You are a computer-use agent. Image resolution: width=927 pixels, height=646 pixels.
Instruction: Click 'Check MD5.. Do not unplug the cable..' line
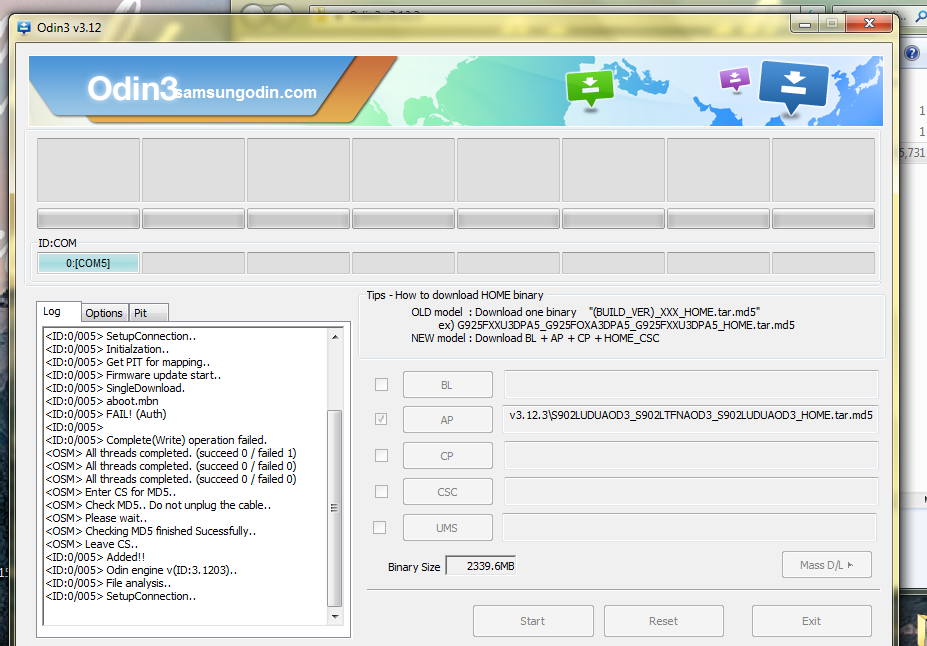pos(158,505)
